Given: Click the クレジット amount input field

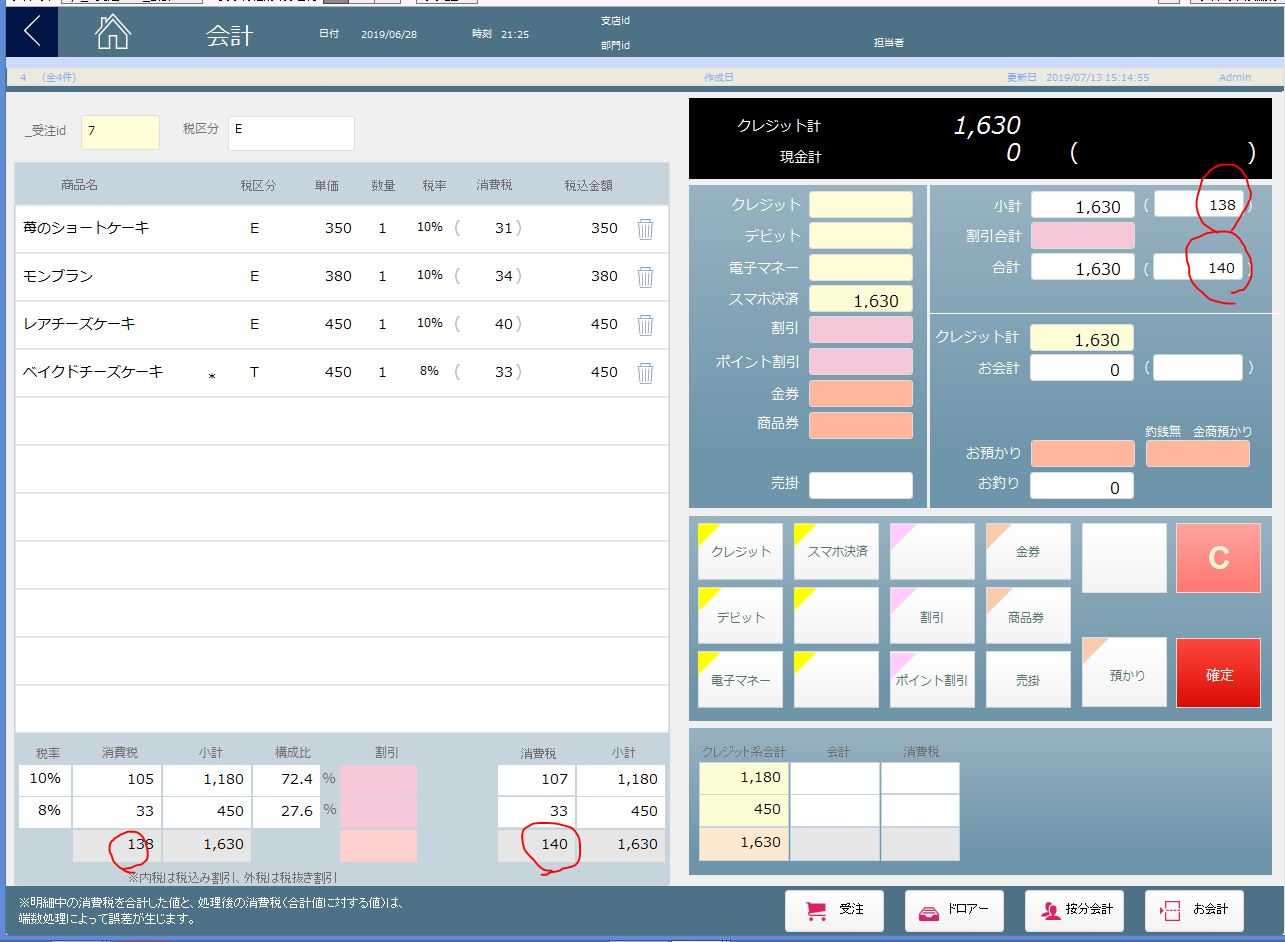Looking at the screenshot, I should [x=861, y=204].
